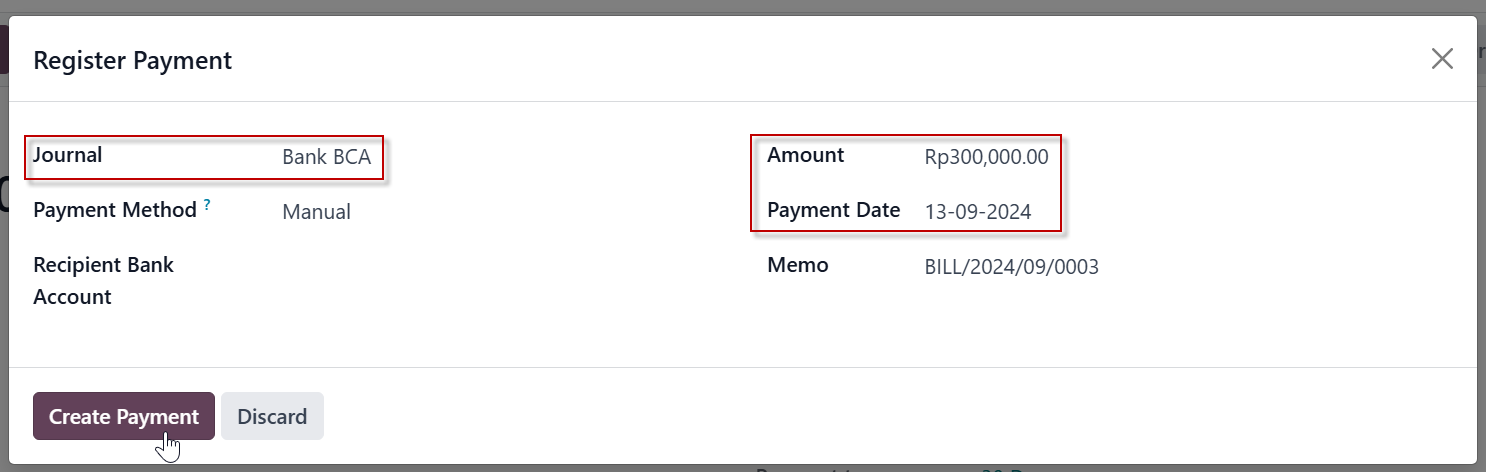Click the Recipient Bank Account label
Screen dimensions: 1486x472
(x=103, y=281)
